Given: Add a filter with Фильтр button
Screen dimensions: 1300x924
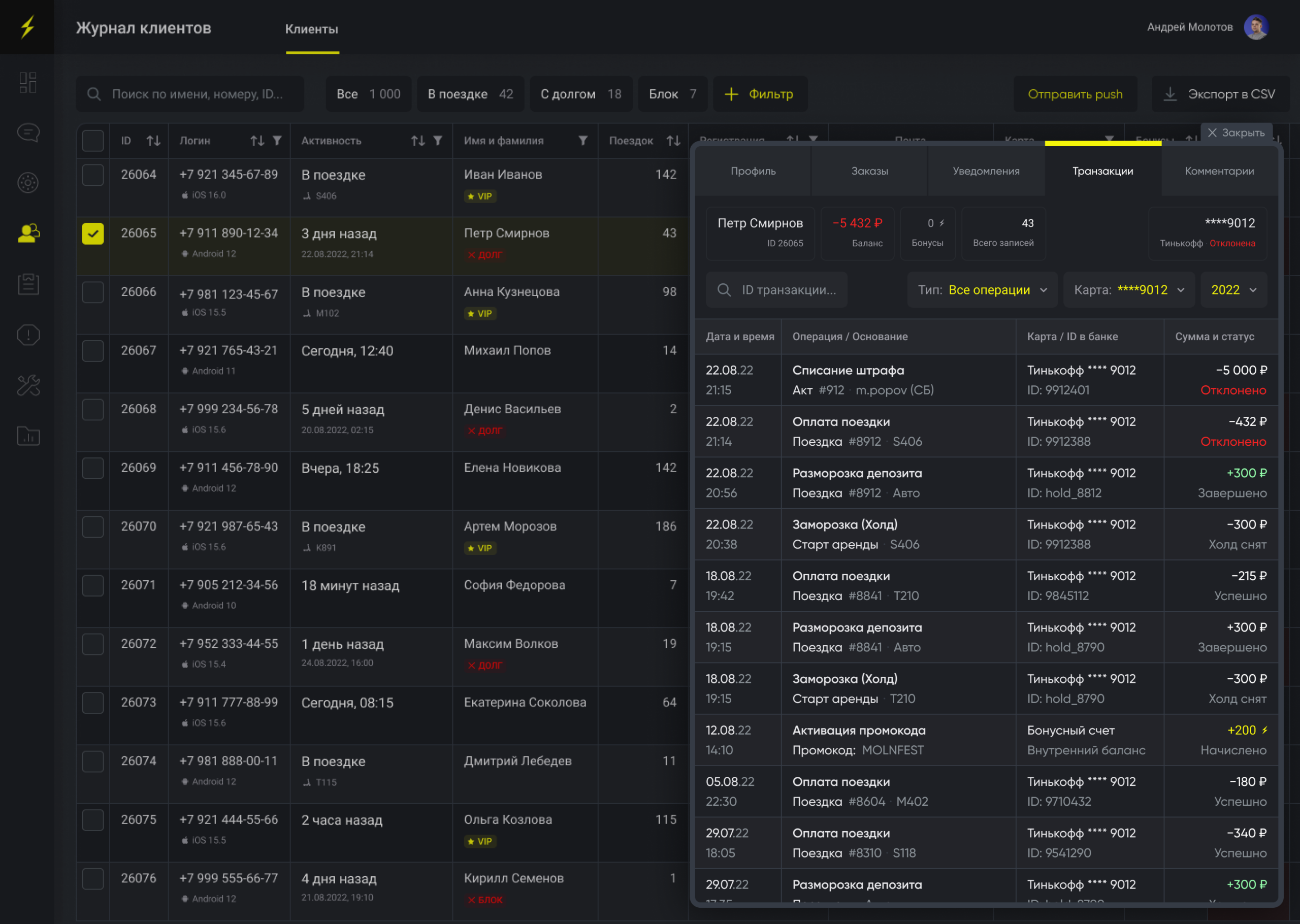Looking at the screenshot, I should pos(760,94).
